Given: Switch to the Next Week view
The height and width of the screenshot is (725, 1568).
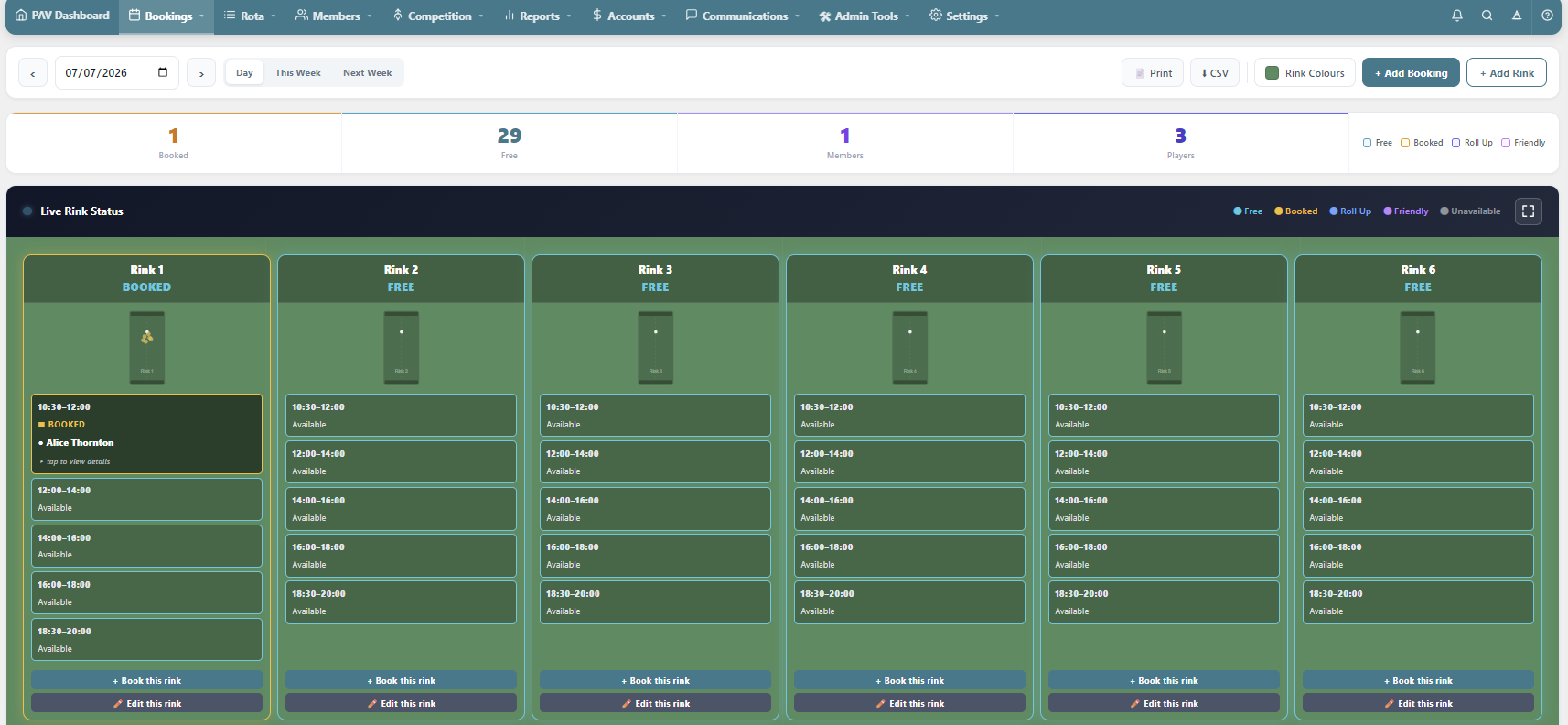Looking at the screenshot, I should point(367,73).
